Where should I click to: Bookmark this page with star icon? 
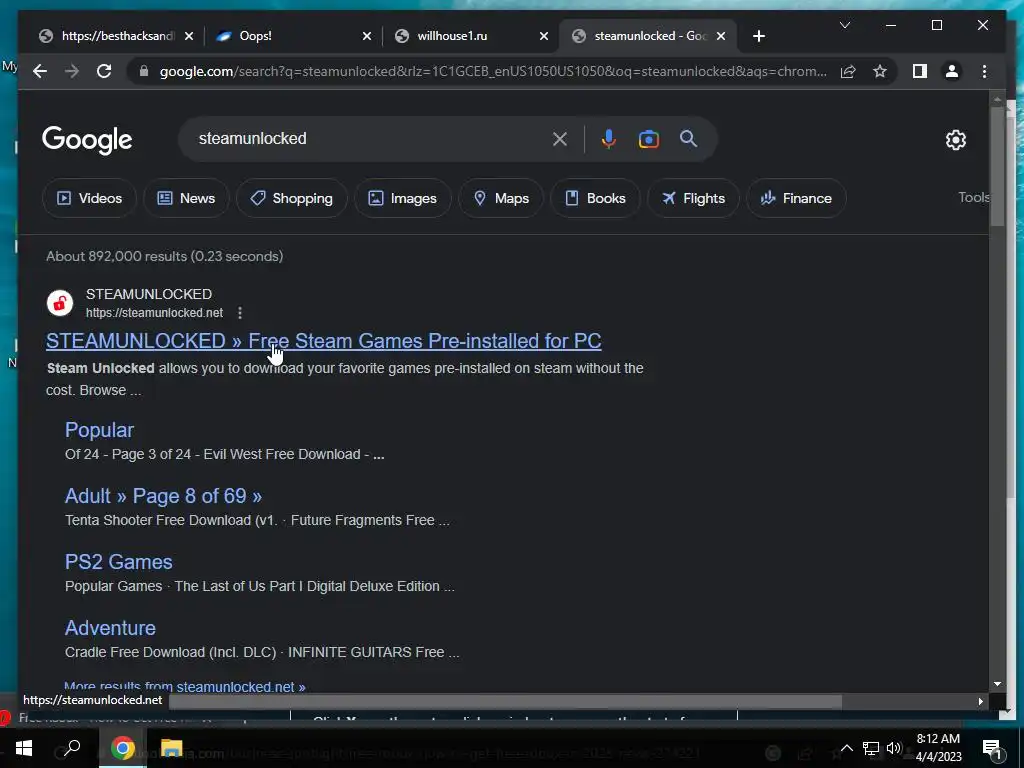880,71
